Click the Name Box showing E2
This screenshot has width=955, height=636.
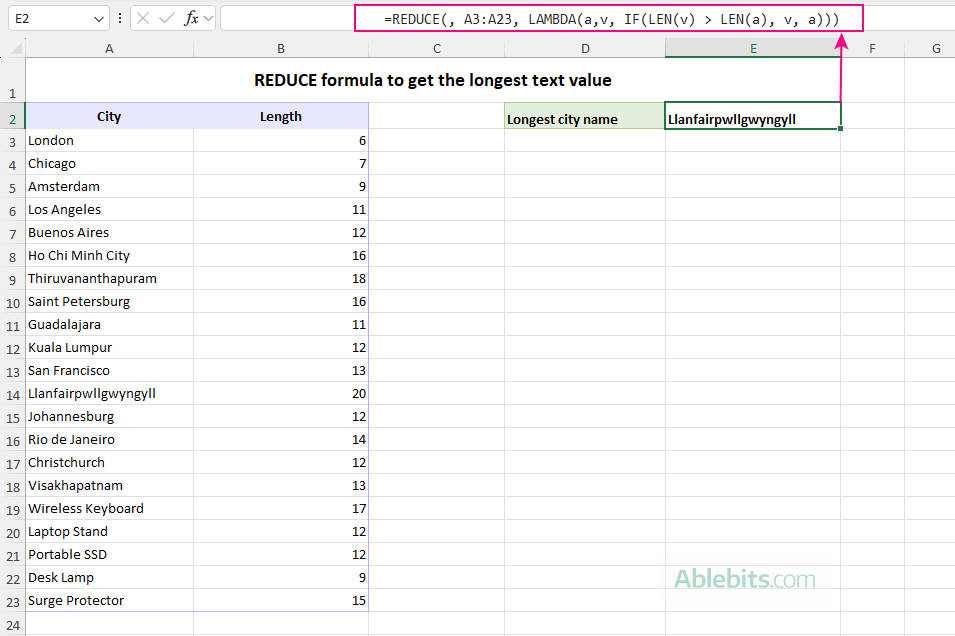[x=58, y=18]
